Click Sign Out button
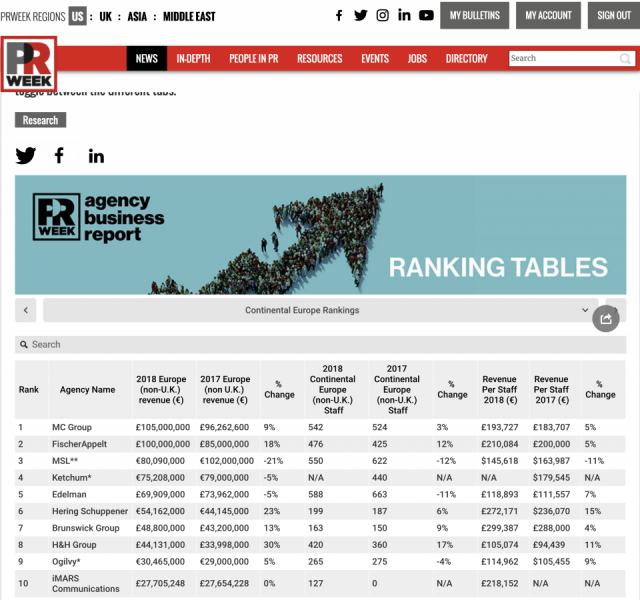 point(614,16)
